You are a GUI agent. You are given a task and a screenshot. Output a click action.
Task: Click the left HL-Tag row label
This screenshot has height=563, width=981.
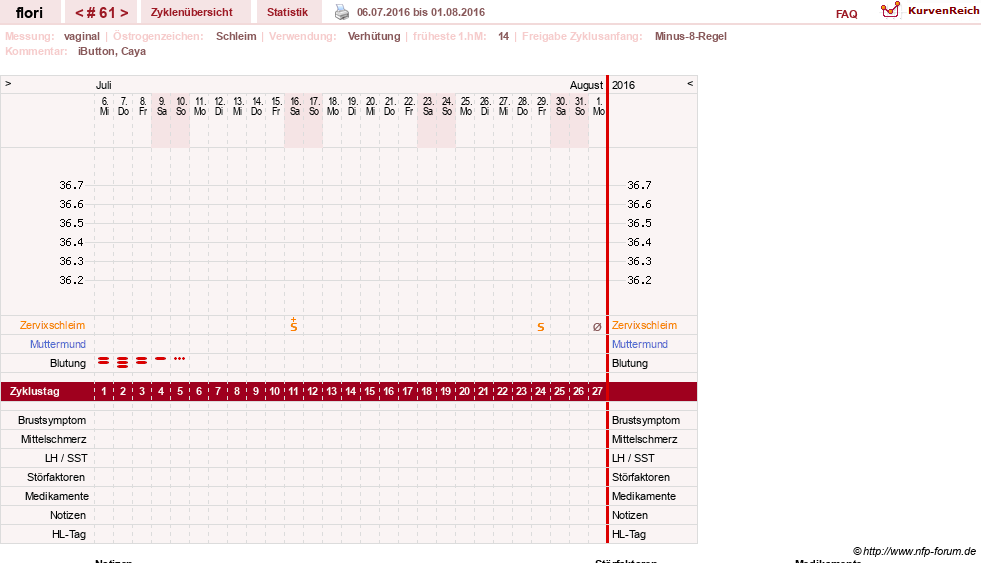pyautogui.click(x=69, y=534)
